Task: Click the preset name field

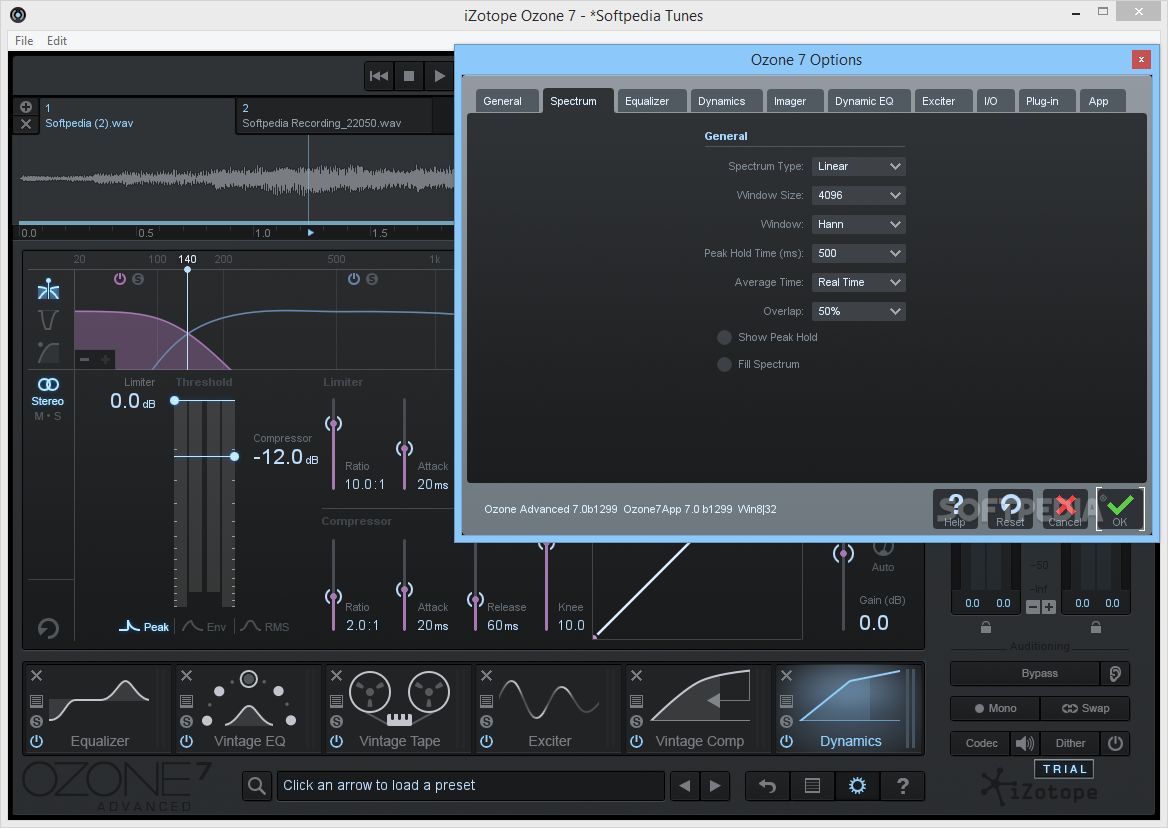Action: (470, 786)
